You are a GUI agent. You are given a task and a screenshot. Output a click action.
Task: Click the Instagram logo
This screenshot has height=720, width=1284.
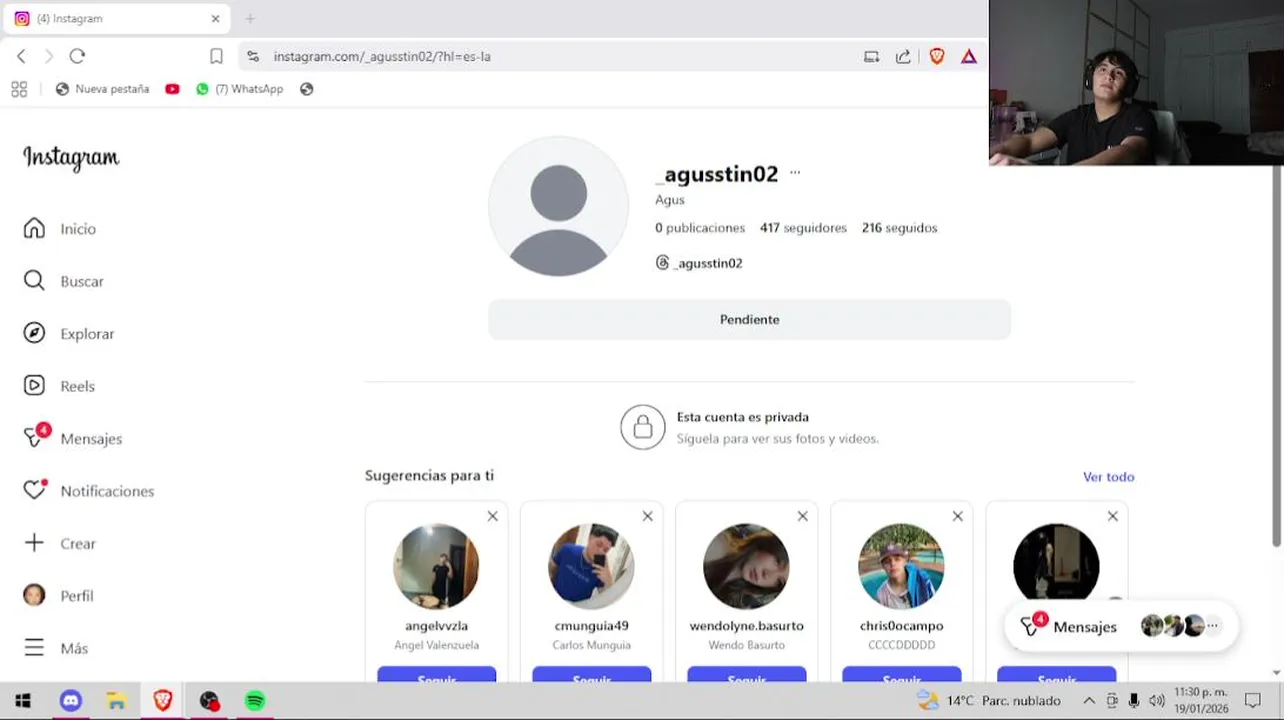click(x=71, y=158)
